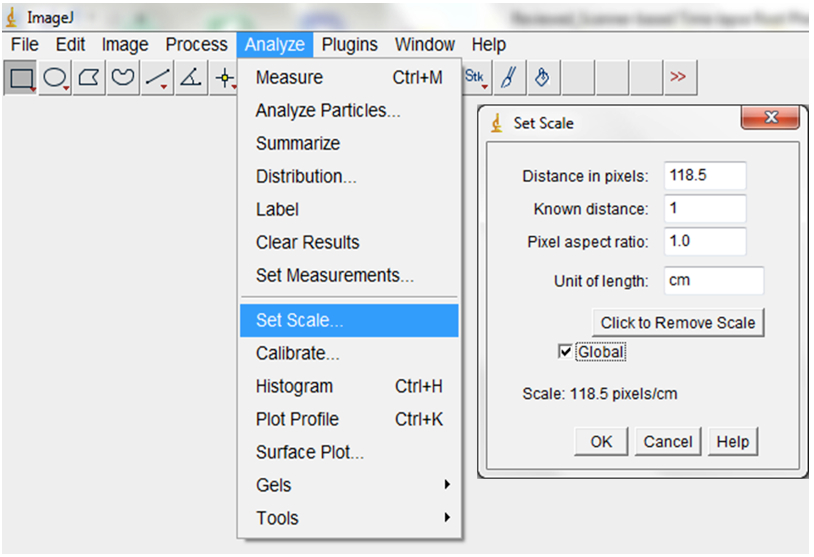Select the flood fill tool
The width and height of the screenshot is (814, 557).
pyautogui.click(x=544, y=77)
